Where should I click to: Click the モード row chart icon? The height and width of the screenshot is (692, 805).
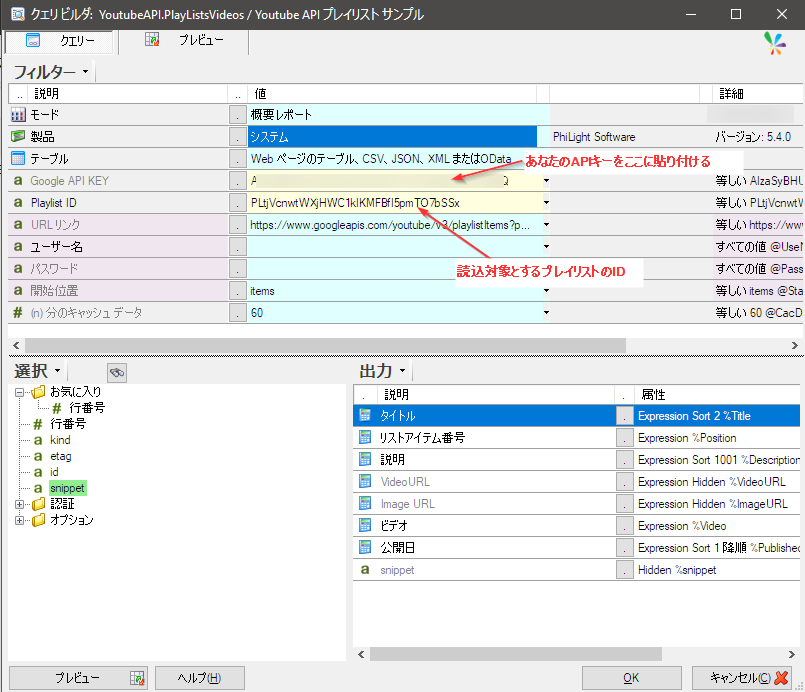18,114
